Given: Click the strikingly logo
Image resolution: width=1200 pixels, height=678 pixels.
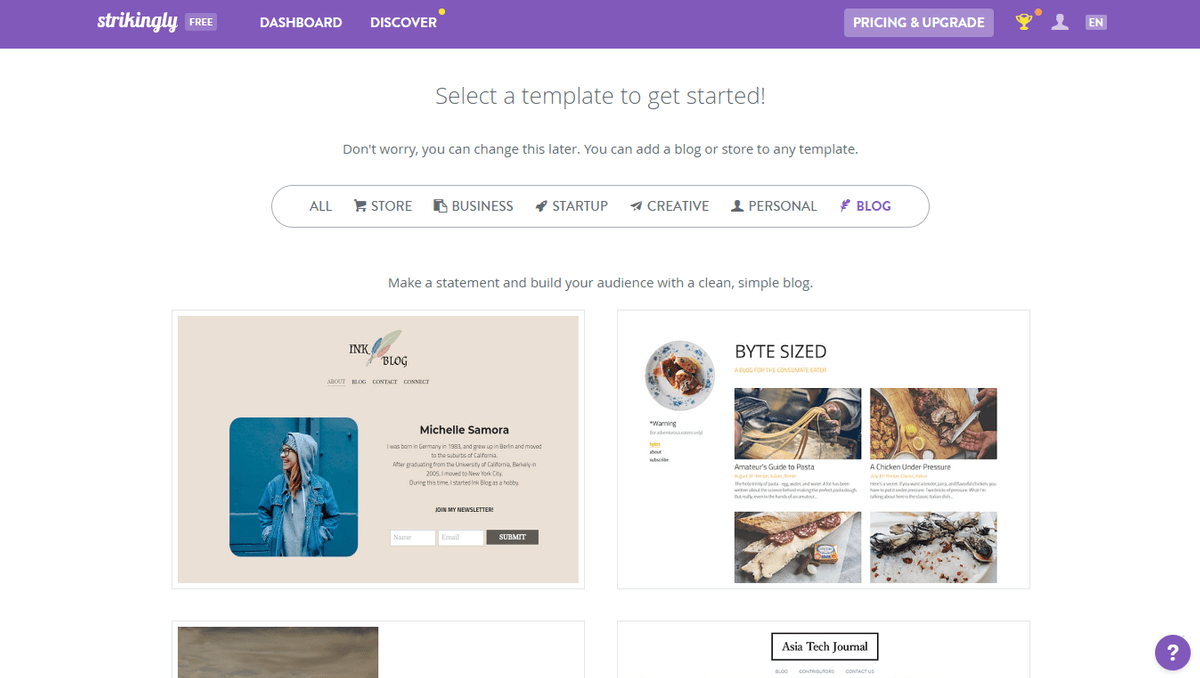Looking at the screenshot, I should (x=137, y=21).
